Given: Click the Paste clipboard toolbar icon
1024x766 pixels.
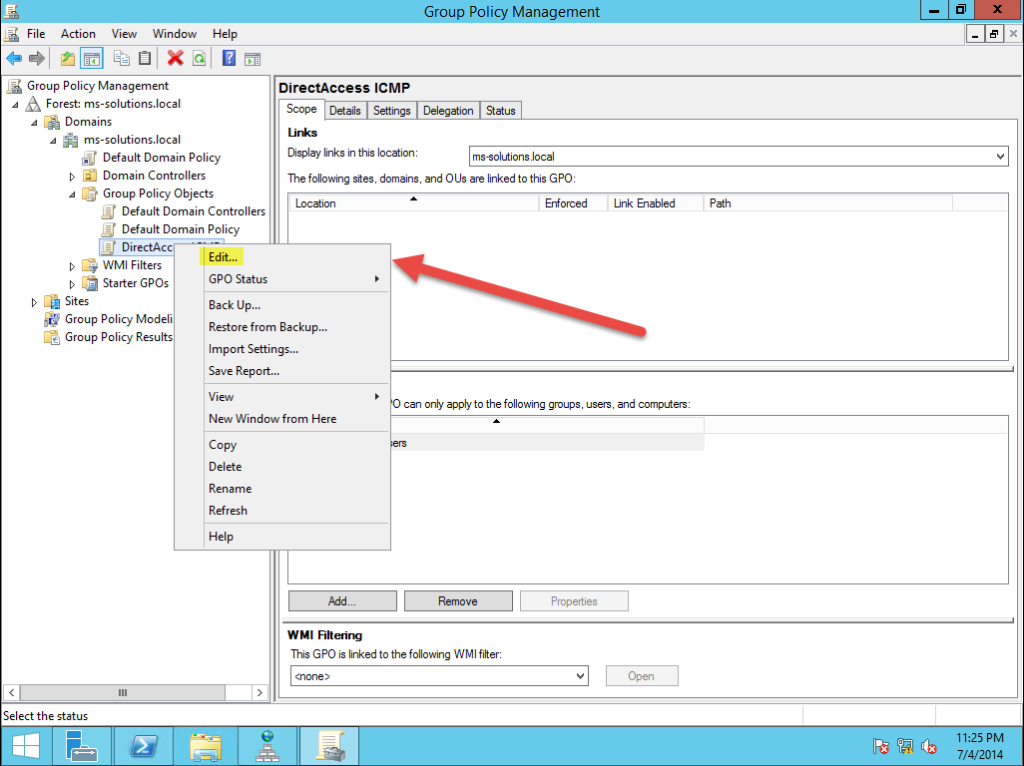Looking at the screenshot, I should coord(145,59).
